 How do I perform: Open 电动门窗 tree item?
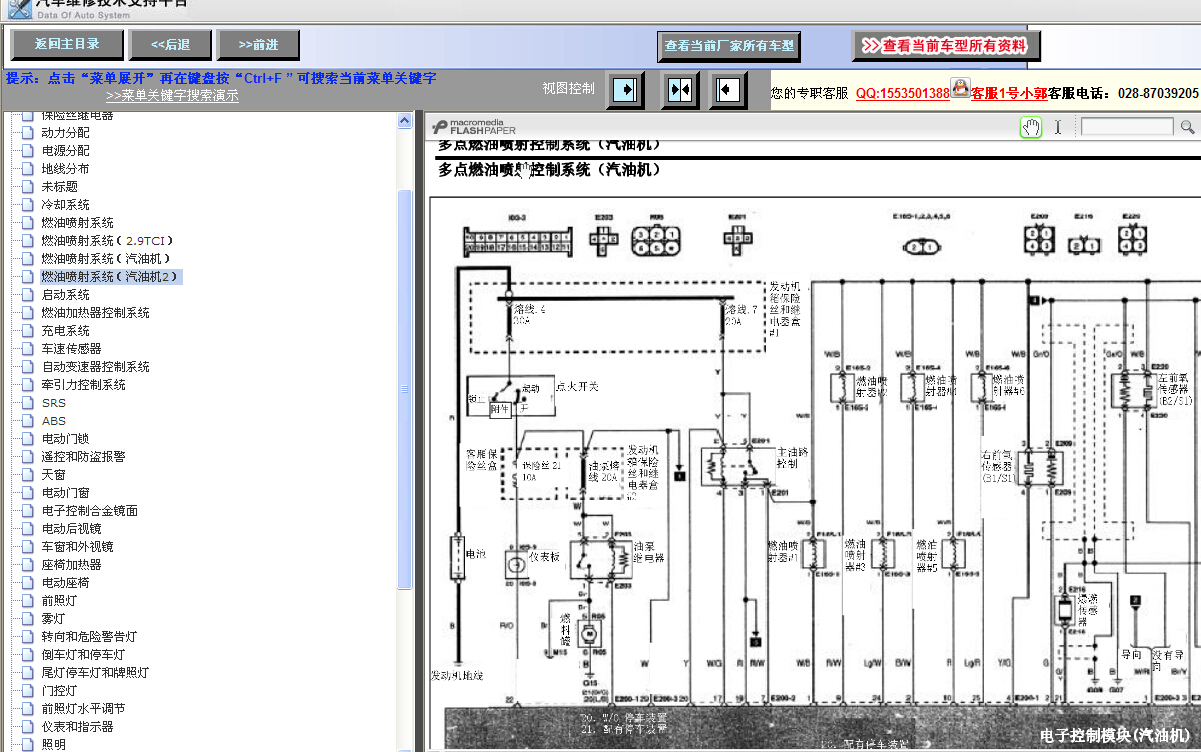65,492
